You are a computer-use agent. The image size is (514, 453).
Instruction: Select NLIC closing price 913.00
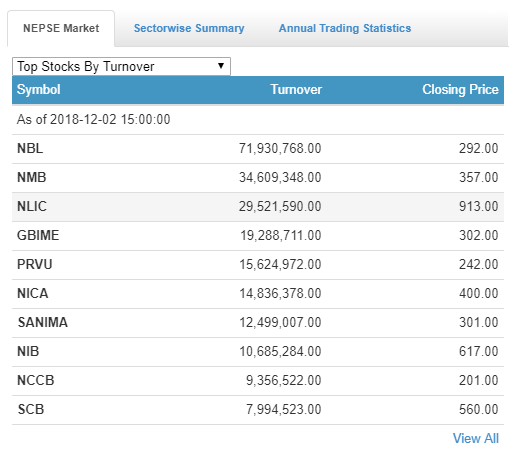coord(479,206)
